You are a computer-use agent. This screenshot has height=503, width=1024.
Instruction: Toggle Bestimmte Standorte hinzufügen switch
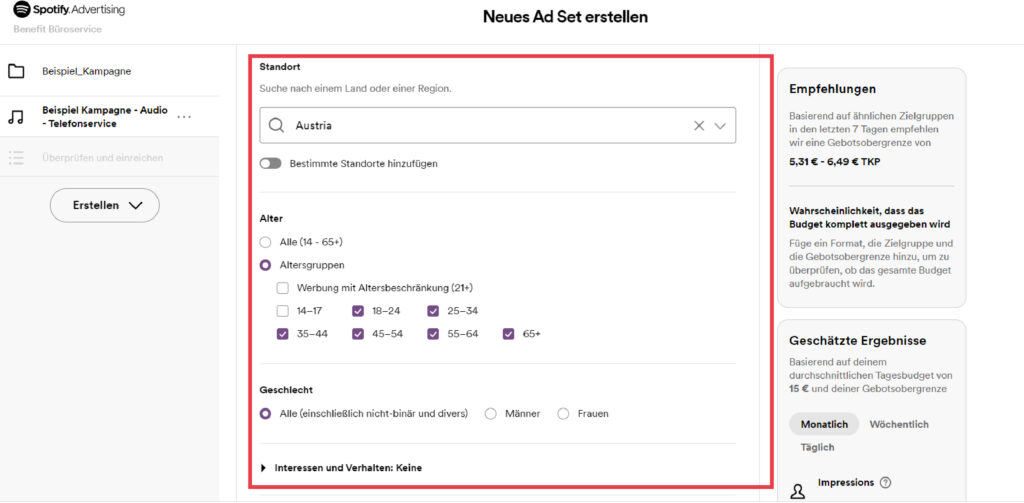click(x=270, y=163)
